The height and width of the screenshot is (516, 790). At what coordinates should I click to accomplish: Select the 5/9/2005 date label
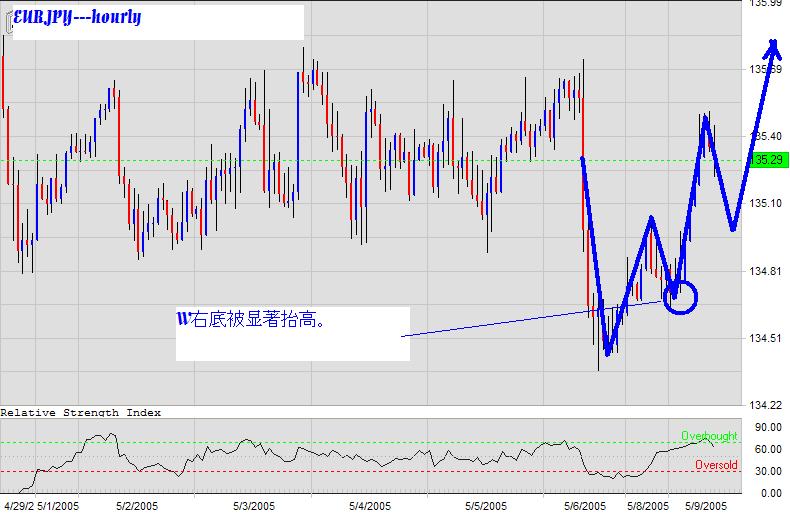pyautogui.click(x=706, y=506)
